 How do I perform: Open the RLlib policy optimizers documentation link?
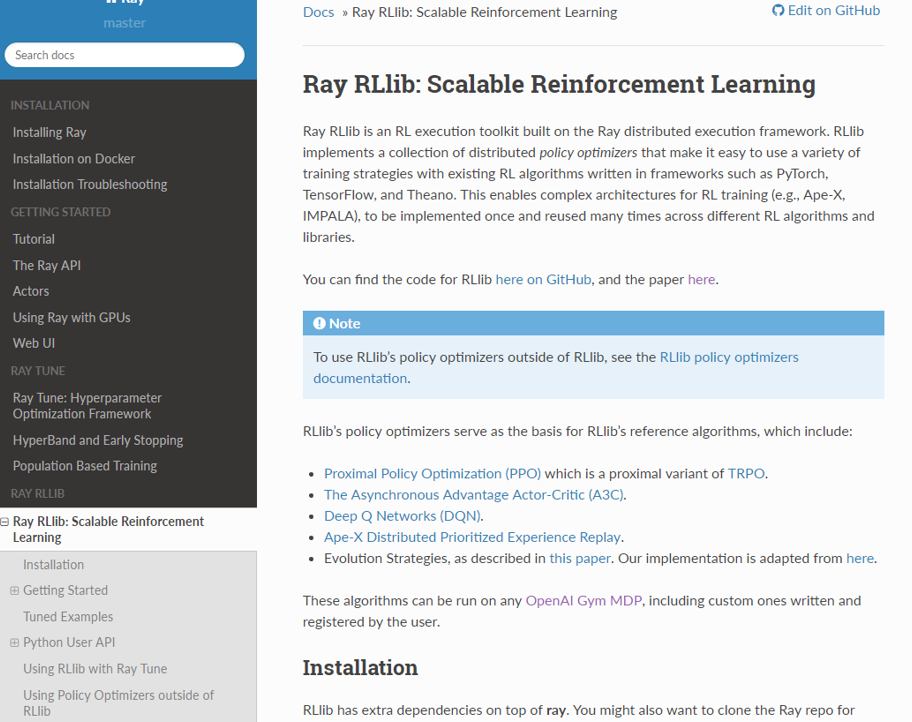pos(728,356)
